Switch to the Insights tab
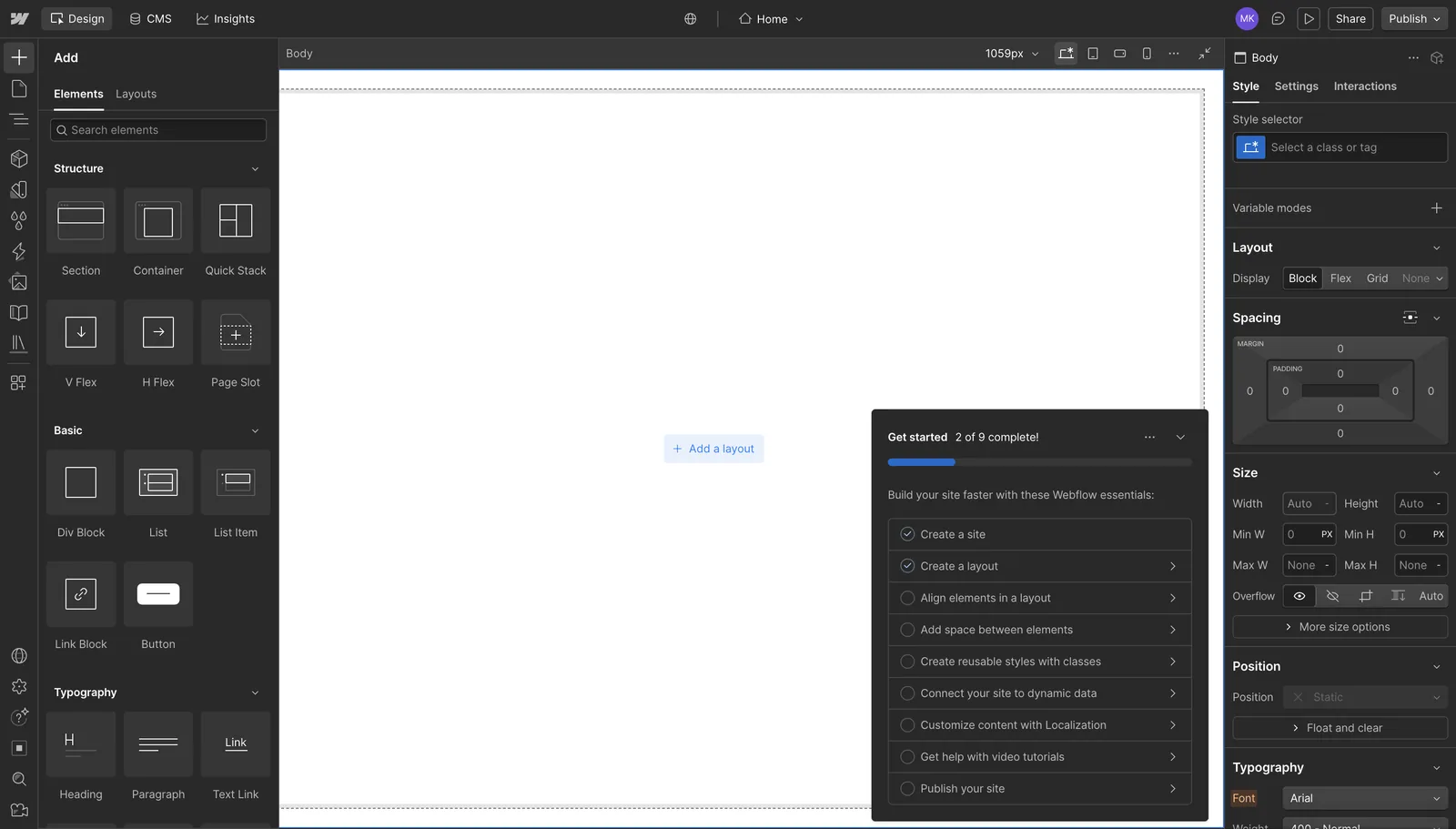Viewport: 1456px width, 829px height. click(226, 18)
